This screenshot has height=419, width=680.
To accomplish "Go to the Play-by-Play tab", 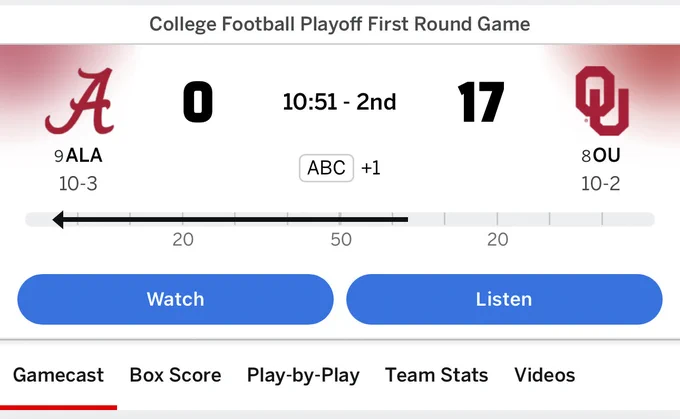I will (x=303, y=376).
